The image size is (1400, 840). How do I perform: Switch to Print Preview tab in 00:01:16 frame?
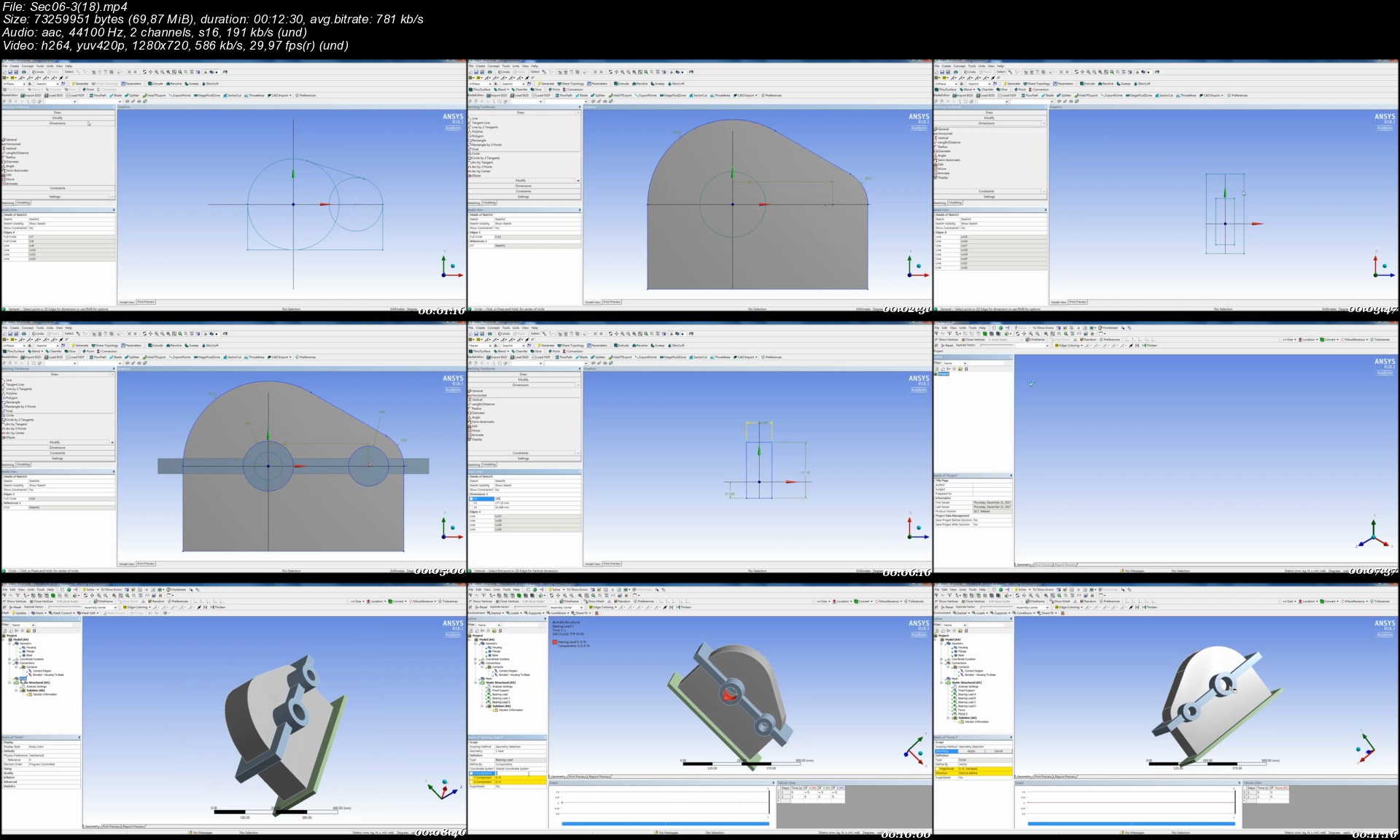(146, 301)
